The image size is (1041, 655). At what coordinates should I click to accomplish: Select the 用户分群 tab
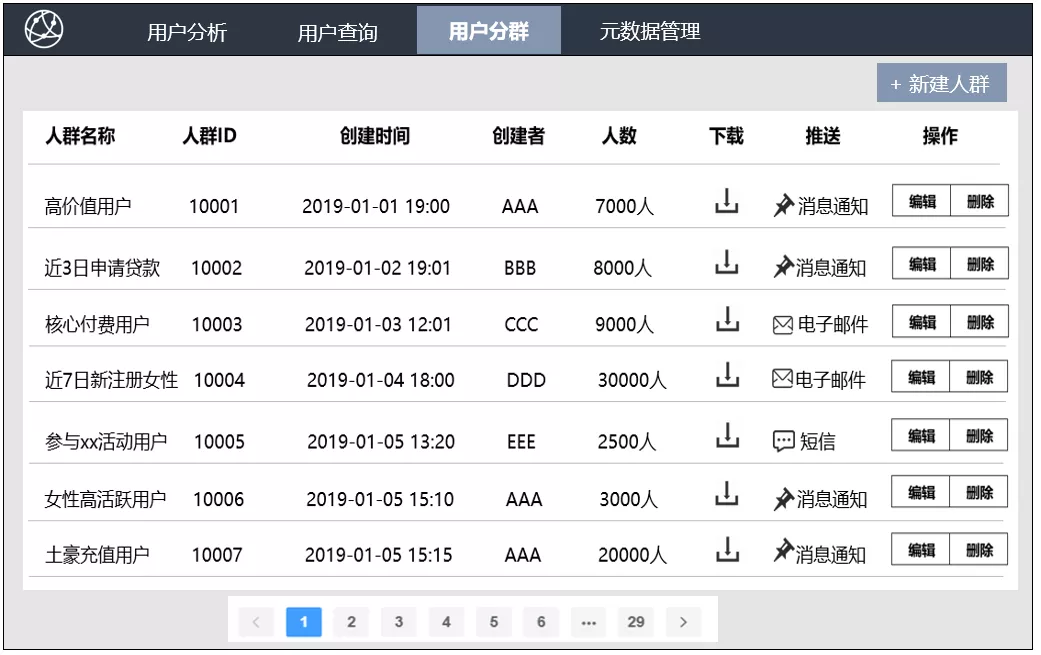(x=489, y=31)
